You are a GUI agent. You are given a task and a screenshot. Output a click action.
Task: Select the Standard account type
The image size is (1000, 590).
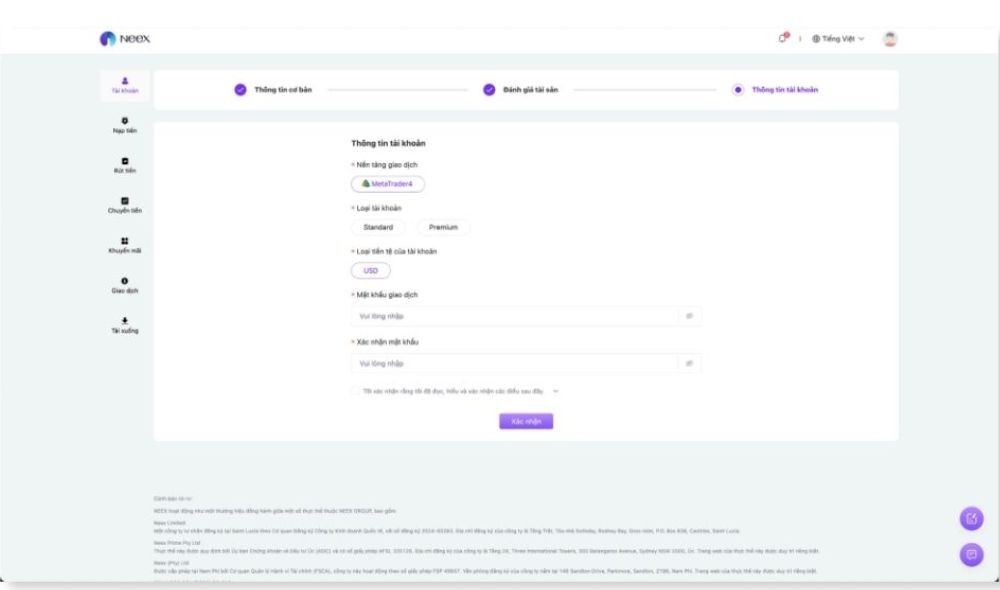pos(378,227)
